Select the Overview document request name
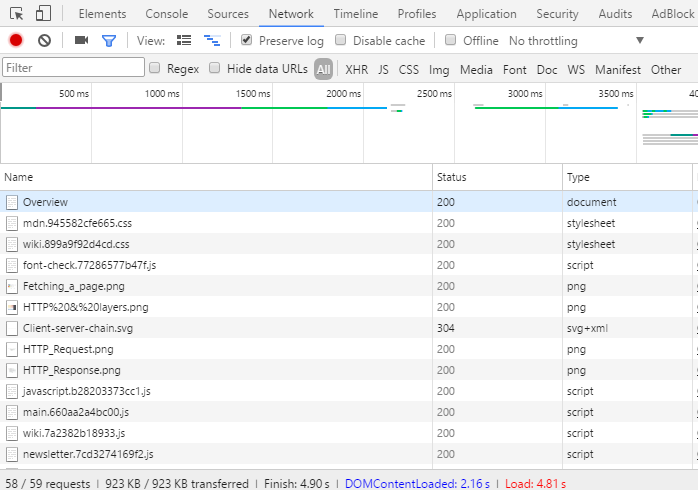The height and width of the screenshot is (490, 698). click(45, 202)
